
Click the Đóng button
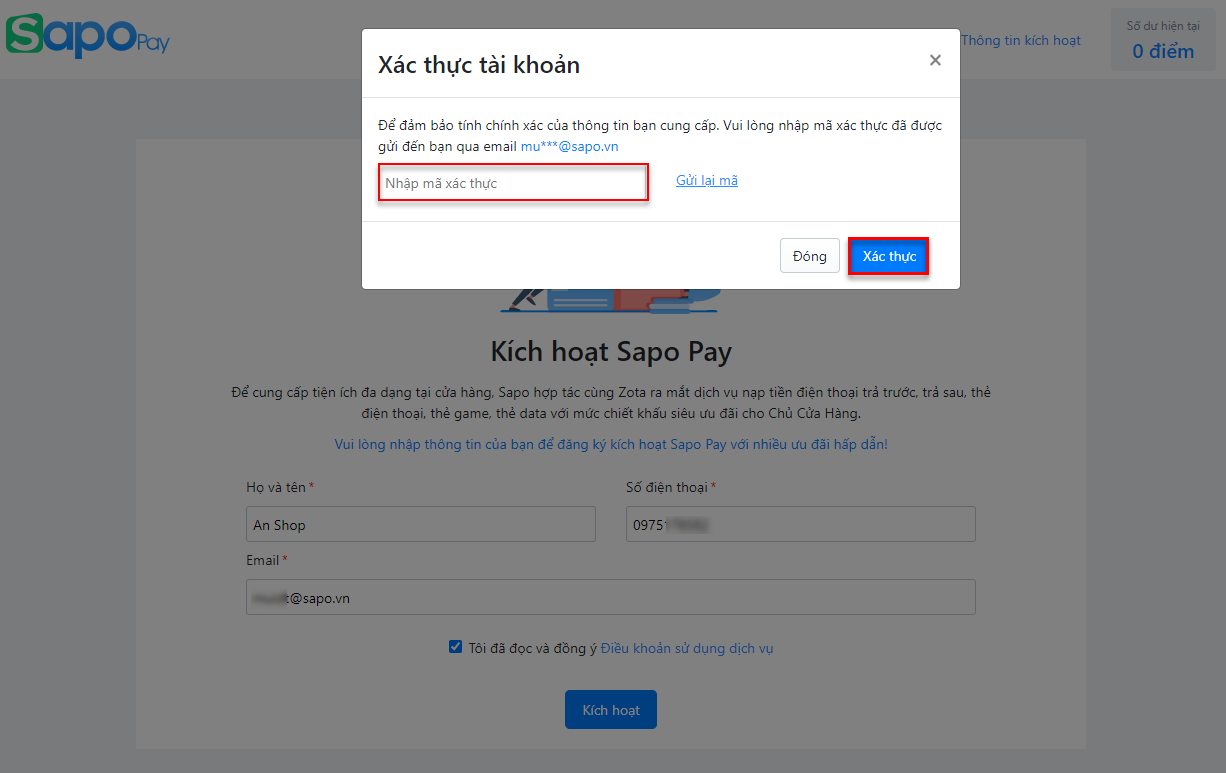coord(810,256)
